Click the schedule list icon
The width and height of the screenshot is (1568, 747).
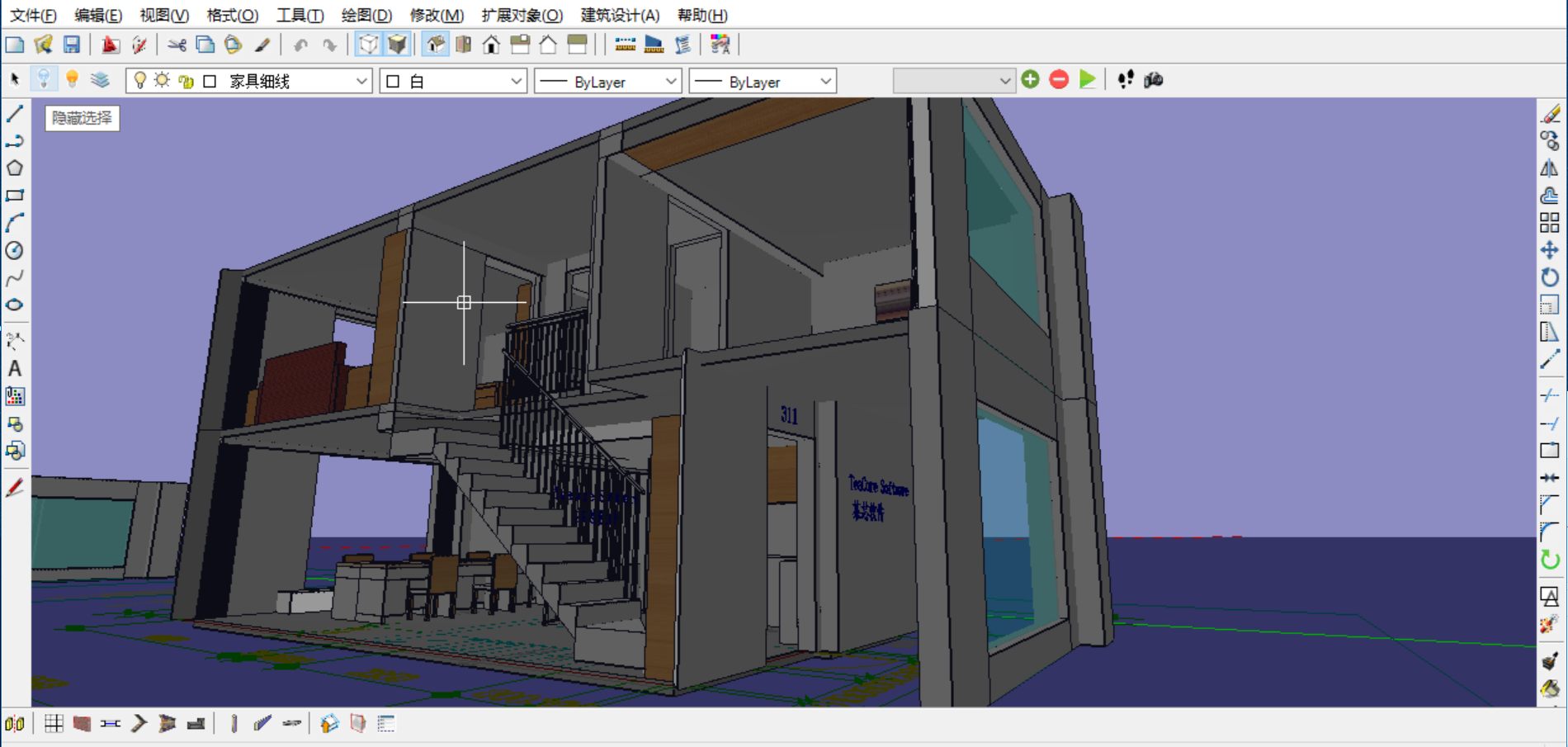386,724
